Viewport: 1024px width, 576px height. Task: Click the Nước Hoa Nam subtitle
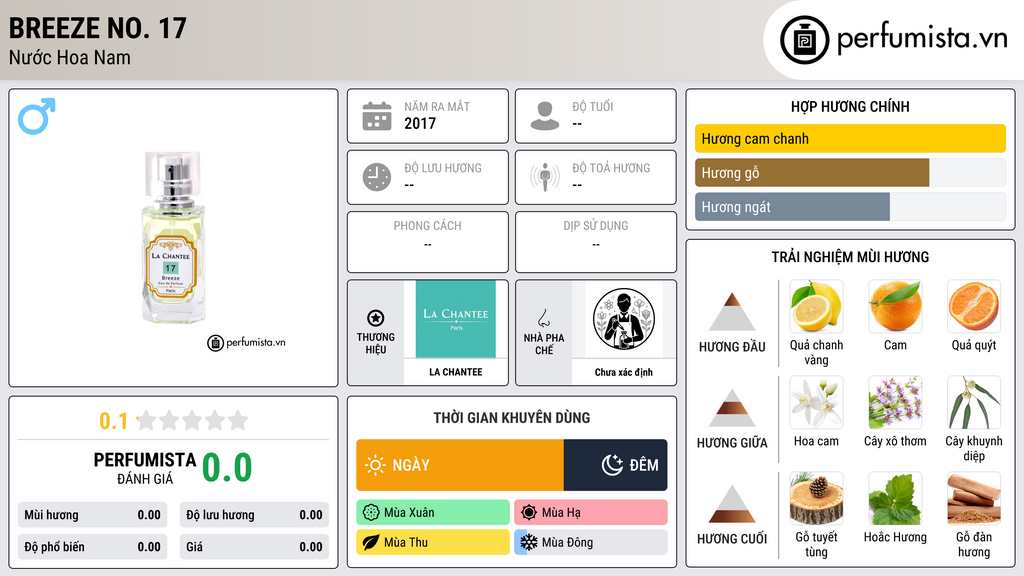point(69,57)
